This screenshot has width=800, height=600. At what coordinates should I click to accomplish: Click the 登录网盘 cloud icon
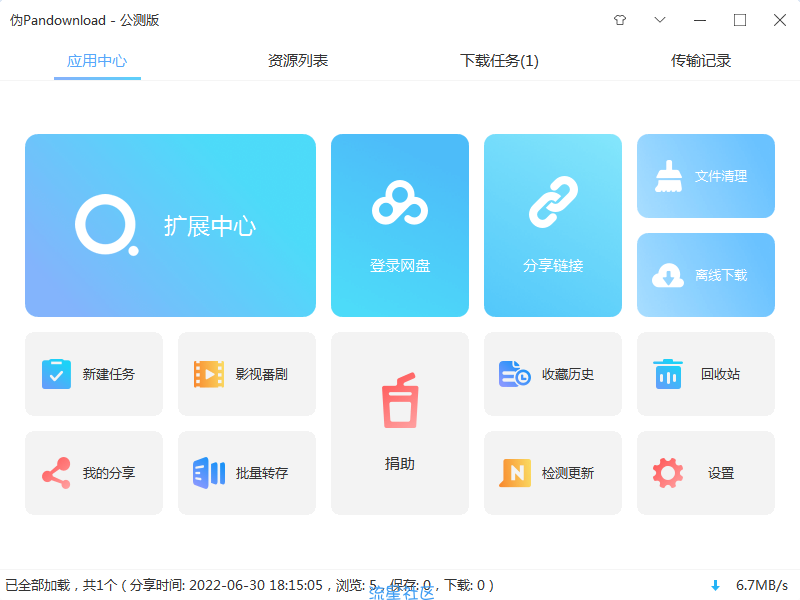(x=400, y=203)
